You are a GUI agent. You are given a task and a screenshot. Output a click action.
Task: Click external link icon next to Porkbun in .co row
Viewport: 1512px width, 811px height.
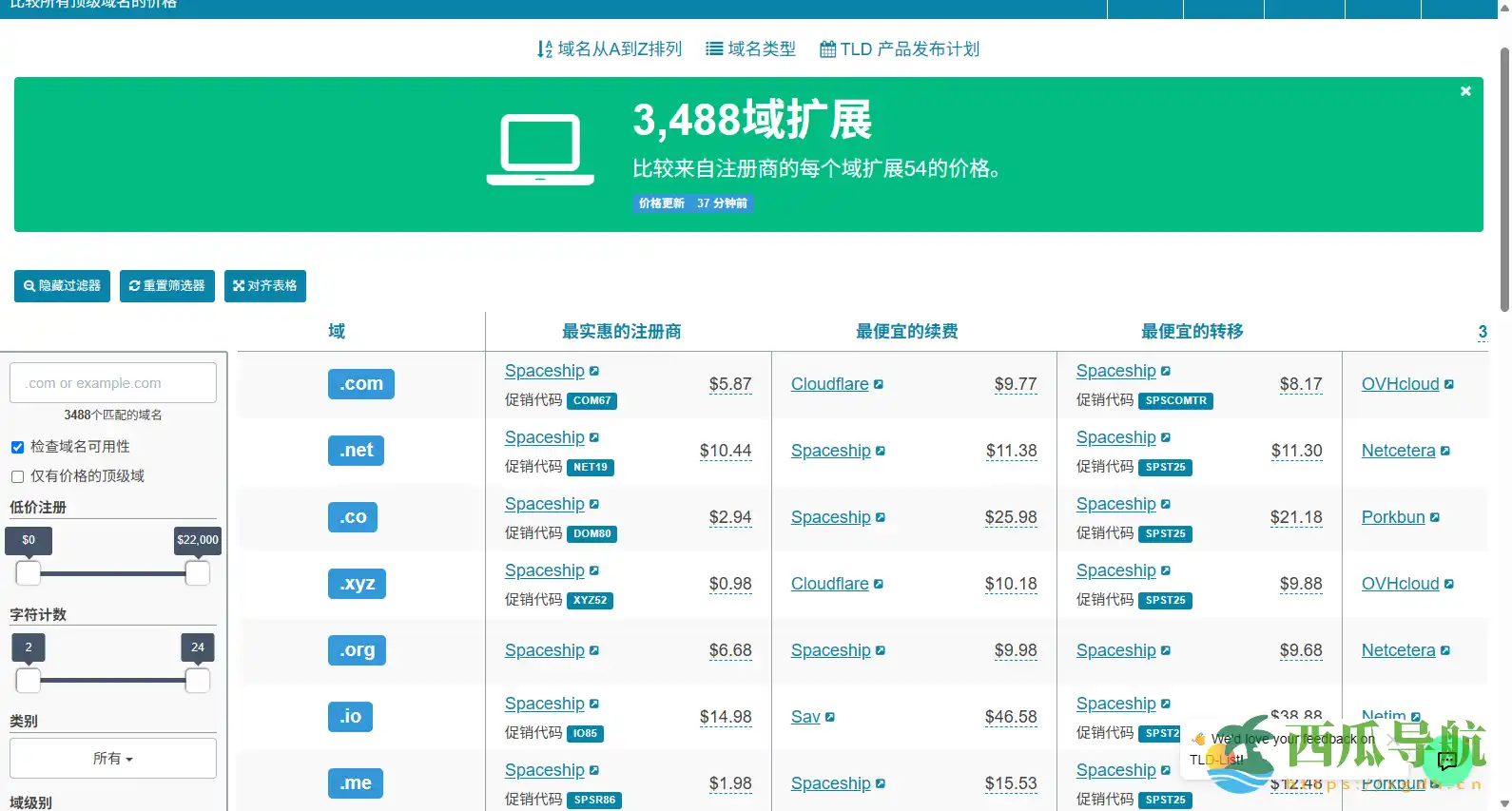pyautogui.click(x=1435, y=517)
